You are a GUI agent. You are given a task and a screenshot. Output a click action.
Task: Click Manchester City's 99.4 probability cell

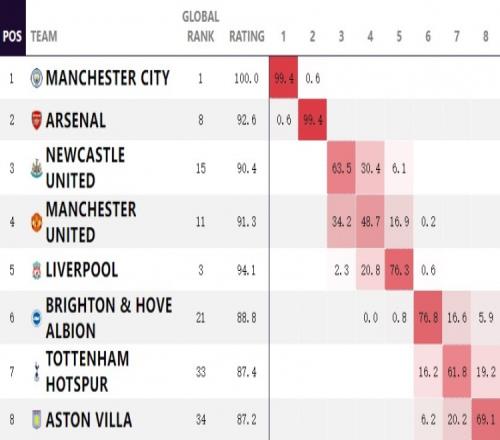[284, 77]
